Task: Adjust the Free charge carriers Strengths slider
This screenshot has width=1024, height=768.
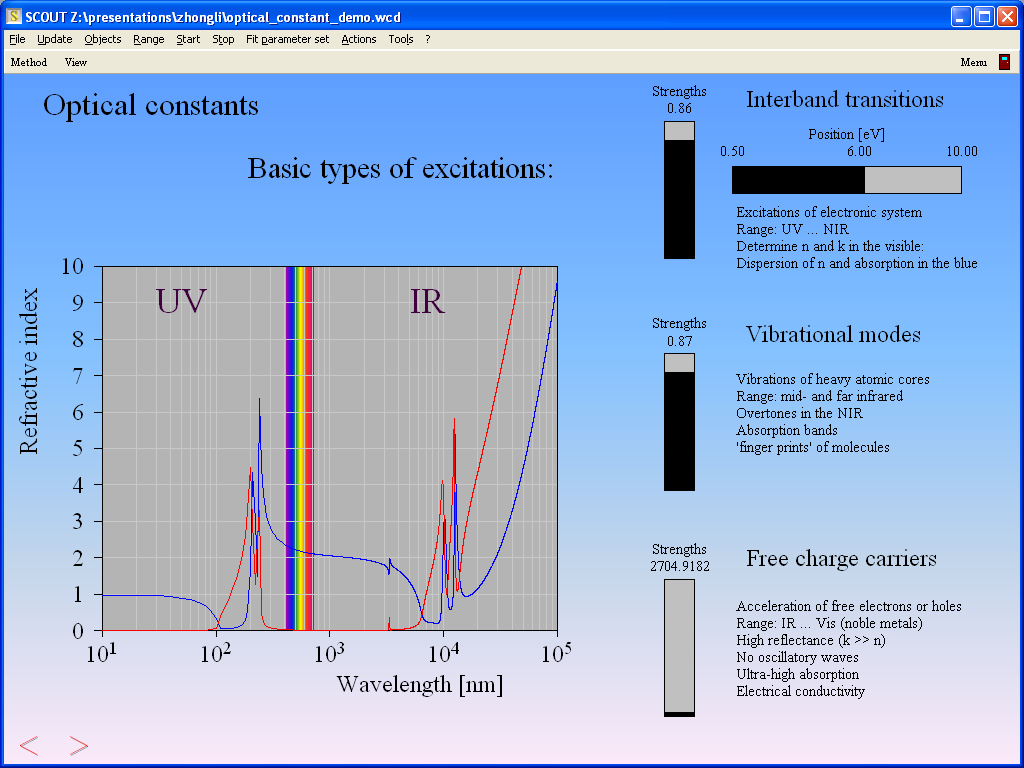Action: tap(679, 648)
